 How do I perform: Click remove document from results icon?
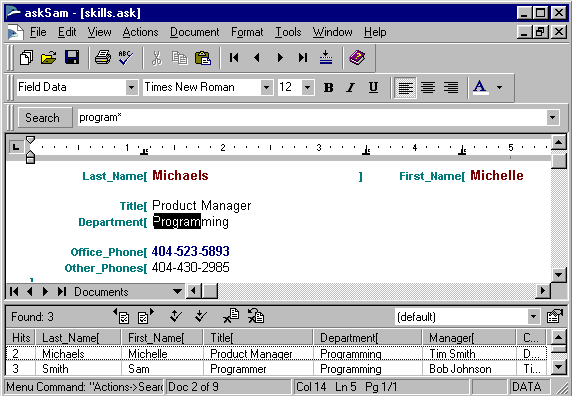click(x=231, y=317)
